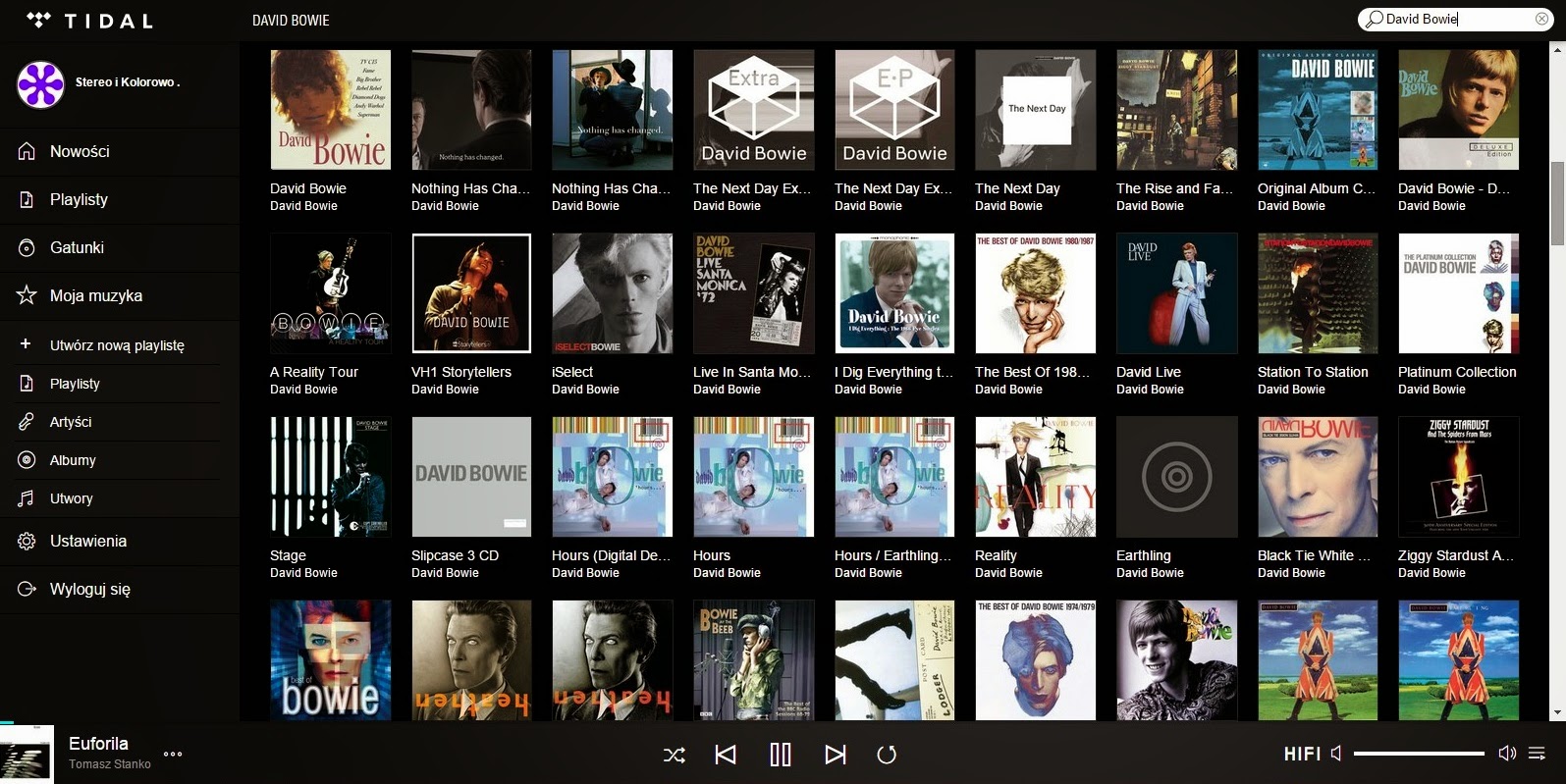This screenshot has width=1566, height=784.
Task: Pause the current track
Action: (781, 755)
